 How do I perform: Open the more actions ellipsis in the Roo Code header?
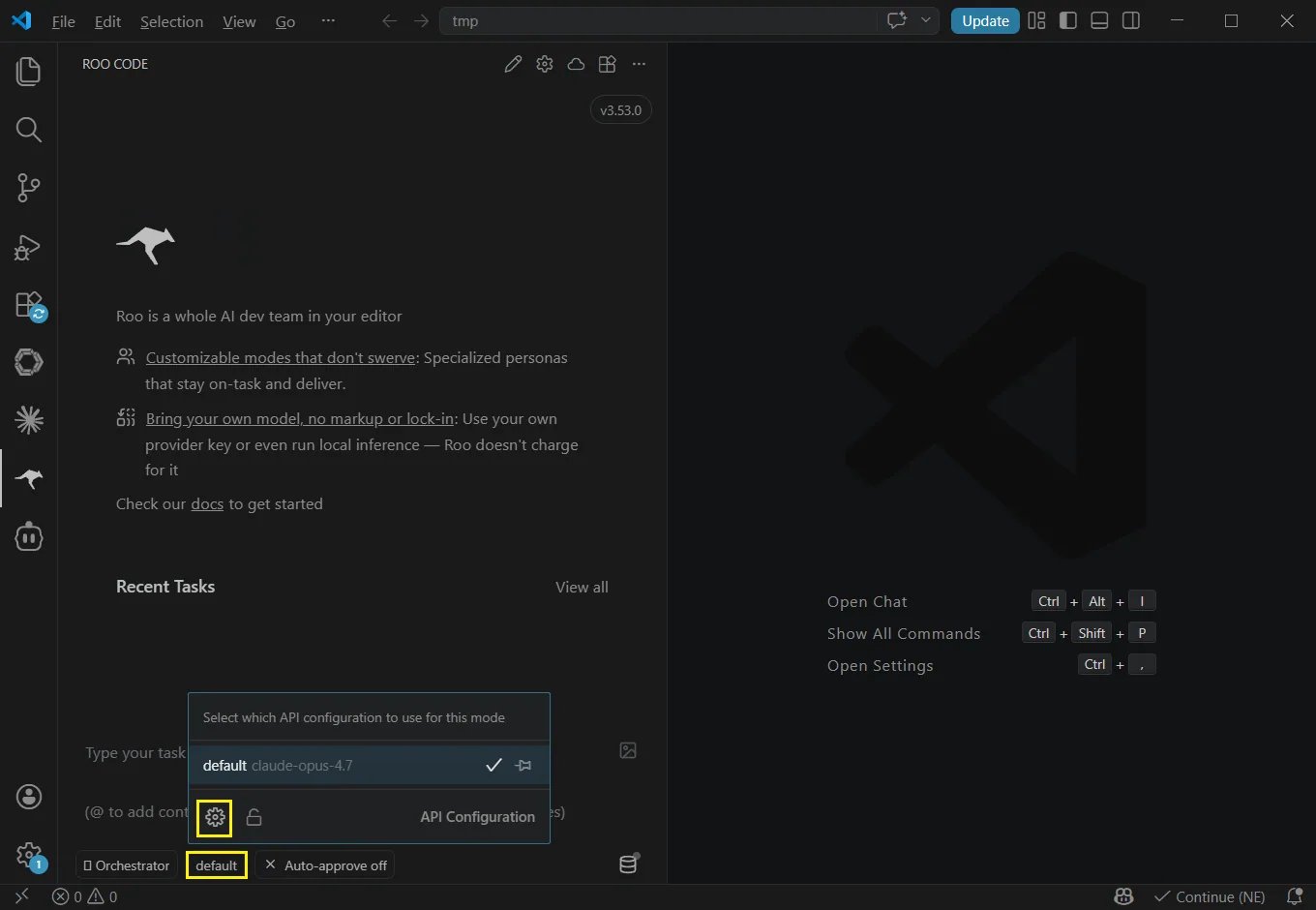pyautogui.click(x=639, y=64)
